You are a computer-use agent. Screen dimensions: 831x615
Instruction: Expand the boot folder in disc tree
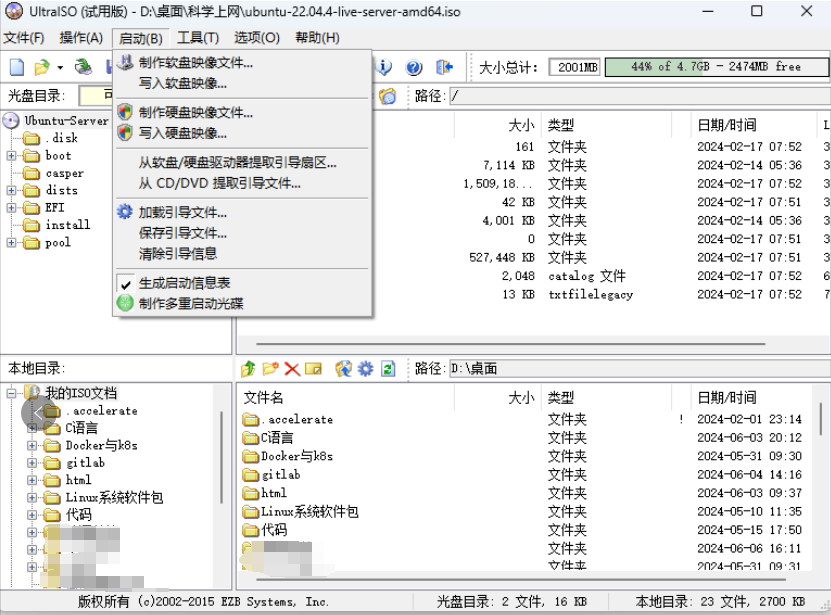click(11, 155)
